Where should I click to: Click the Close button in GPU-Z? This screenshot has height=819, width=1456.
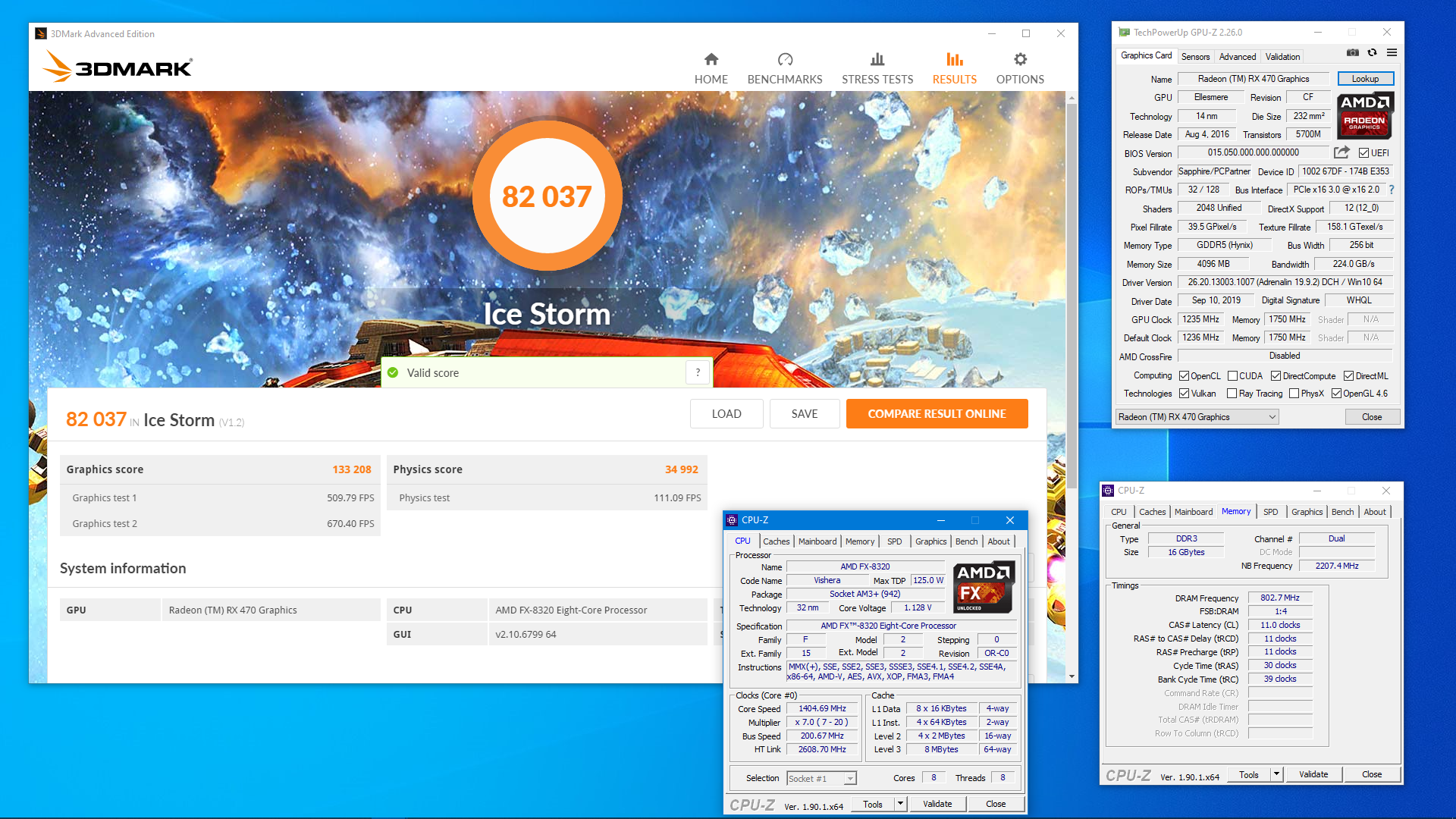(1371, 417)
